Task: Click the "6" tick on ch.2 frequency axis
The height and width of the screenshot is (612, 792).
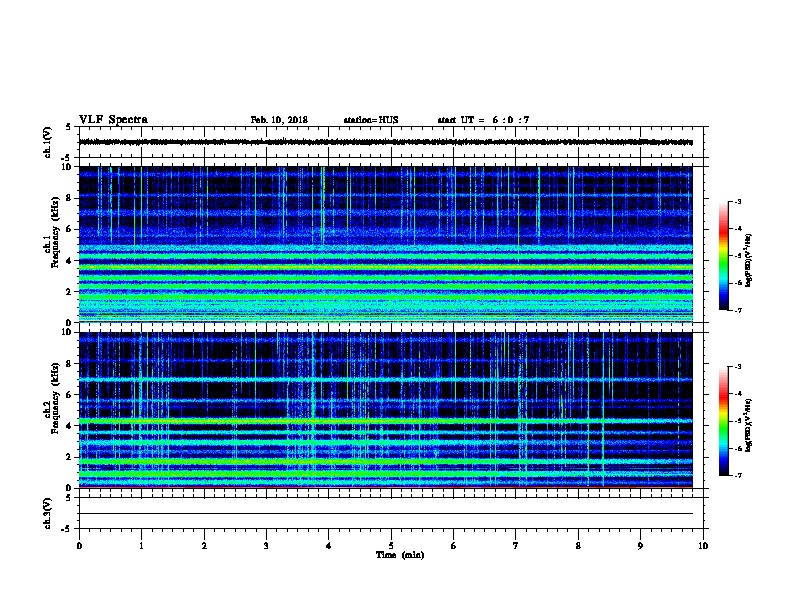Action: tap(69, 394)
